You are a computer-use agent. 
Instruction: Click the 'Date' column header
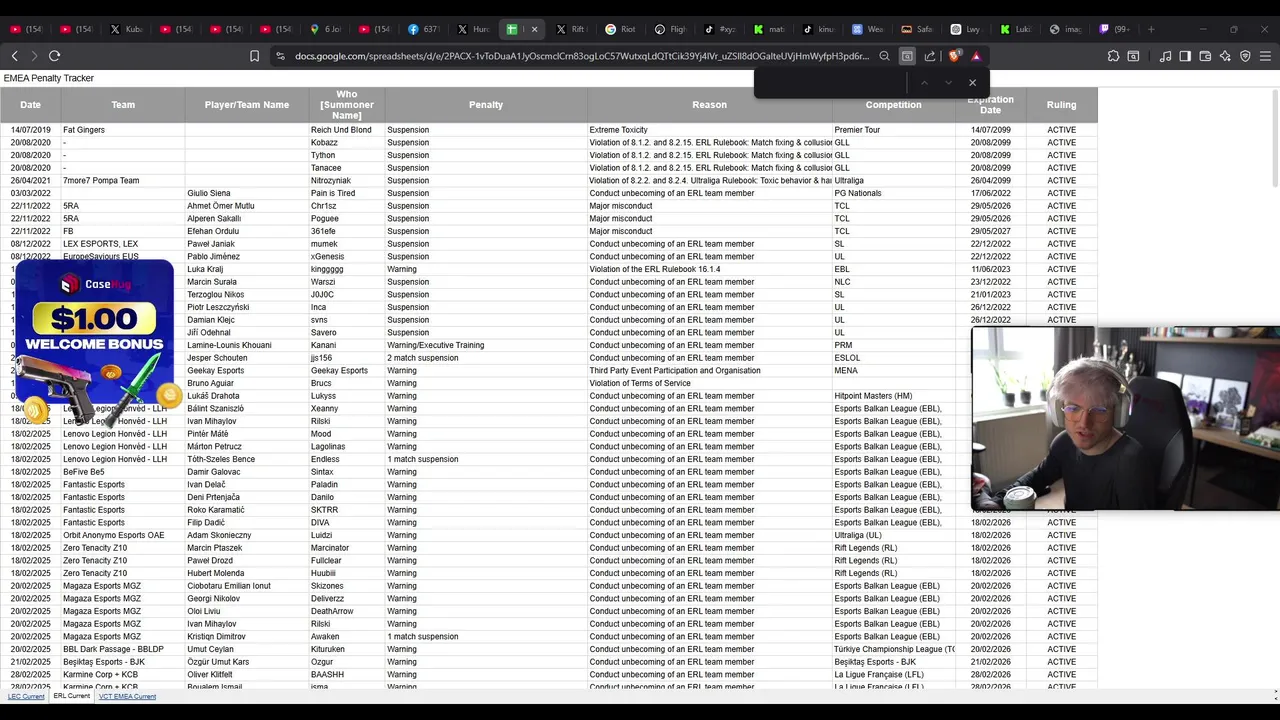point(30,105)
